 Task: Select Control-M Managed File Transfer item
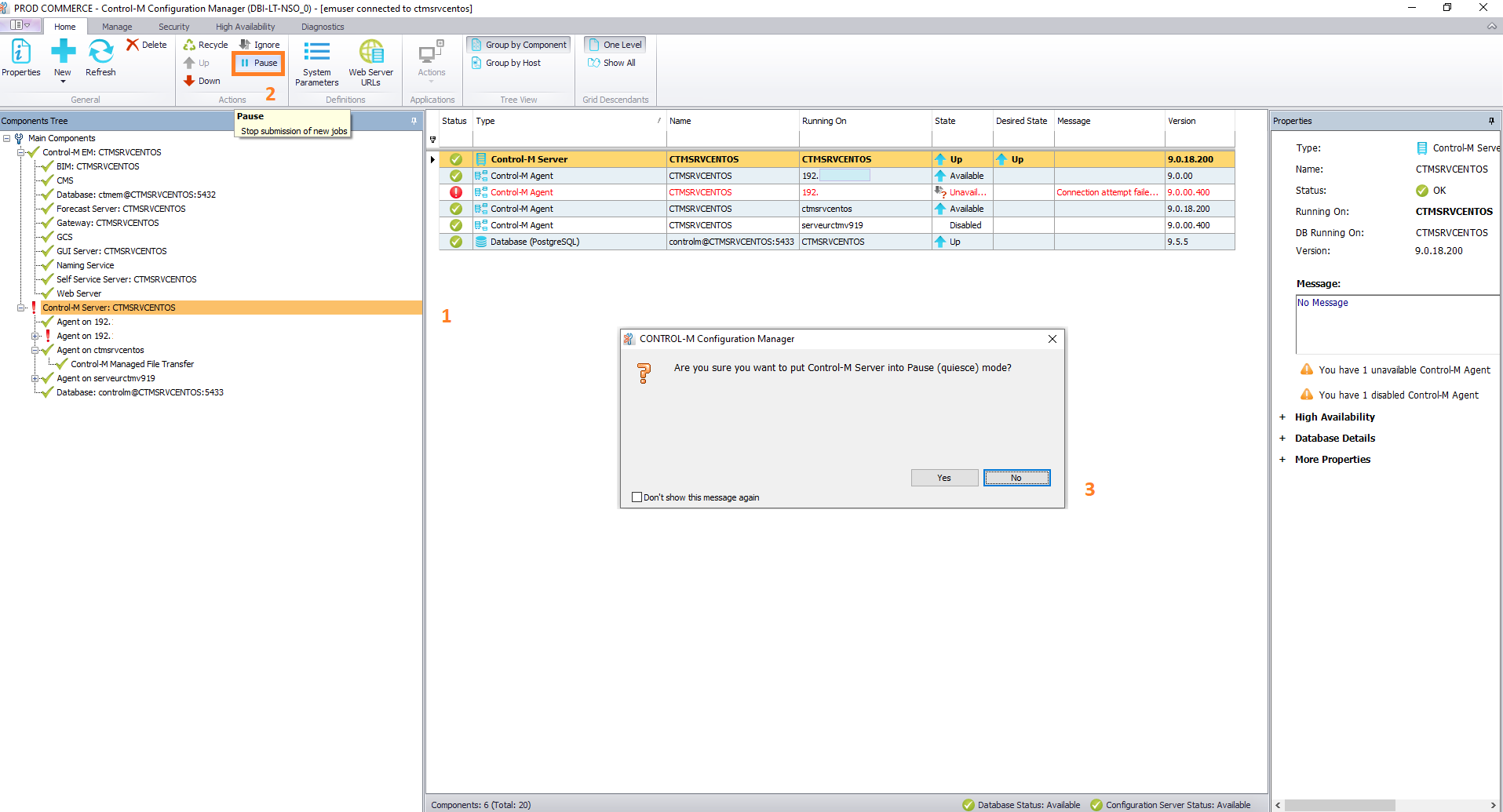(x=132, y=364)
